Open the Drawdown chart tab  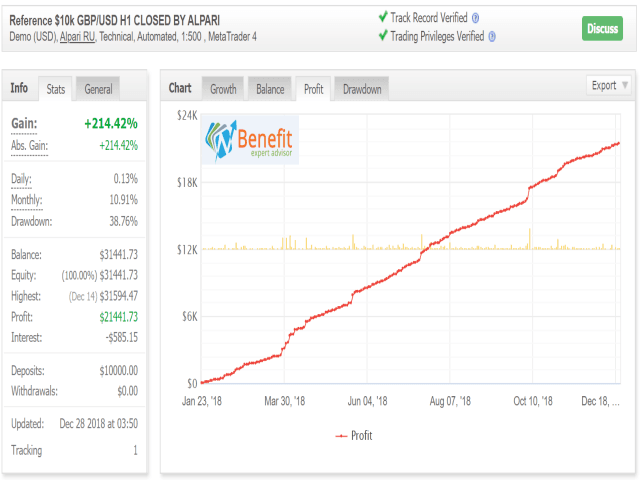click(362, 89)
